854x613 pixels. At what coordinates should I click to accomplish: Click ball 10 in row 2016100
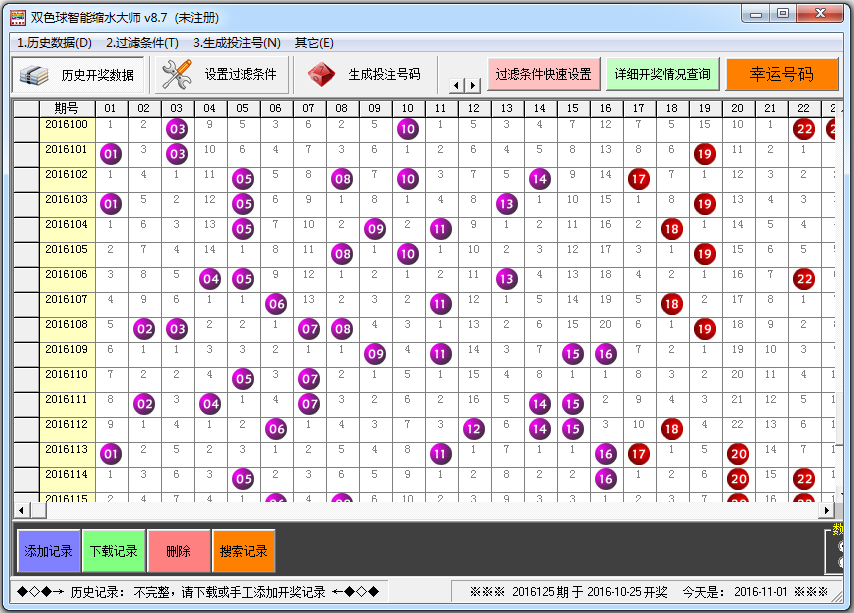pos(408,129)
